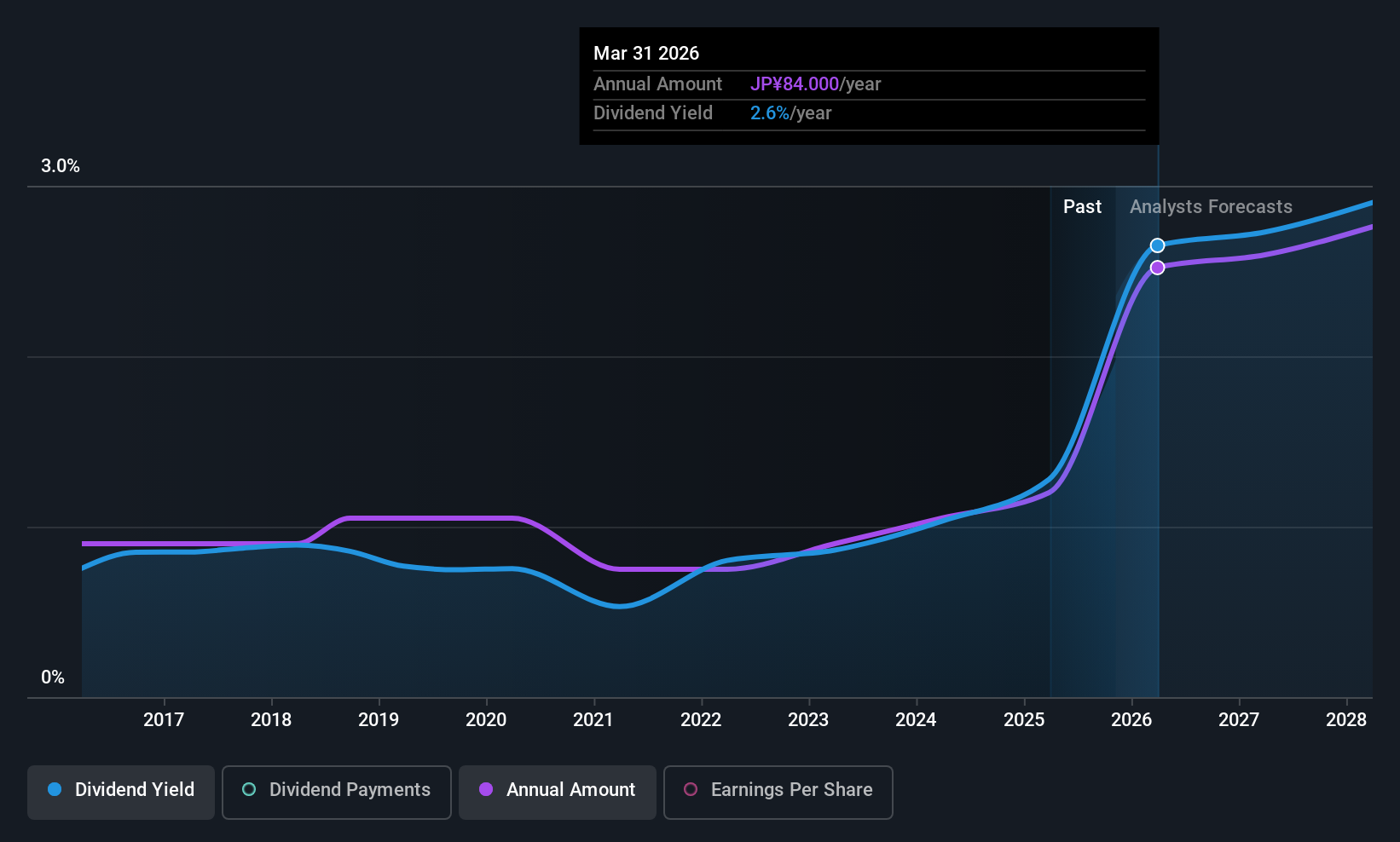The height and width of the screenshot is (842, 1400).
Task: Click the teal Dividend Payments circle icon
Action: pyautogui.click(x=249, y=789)
